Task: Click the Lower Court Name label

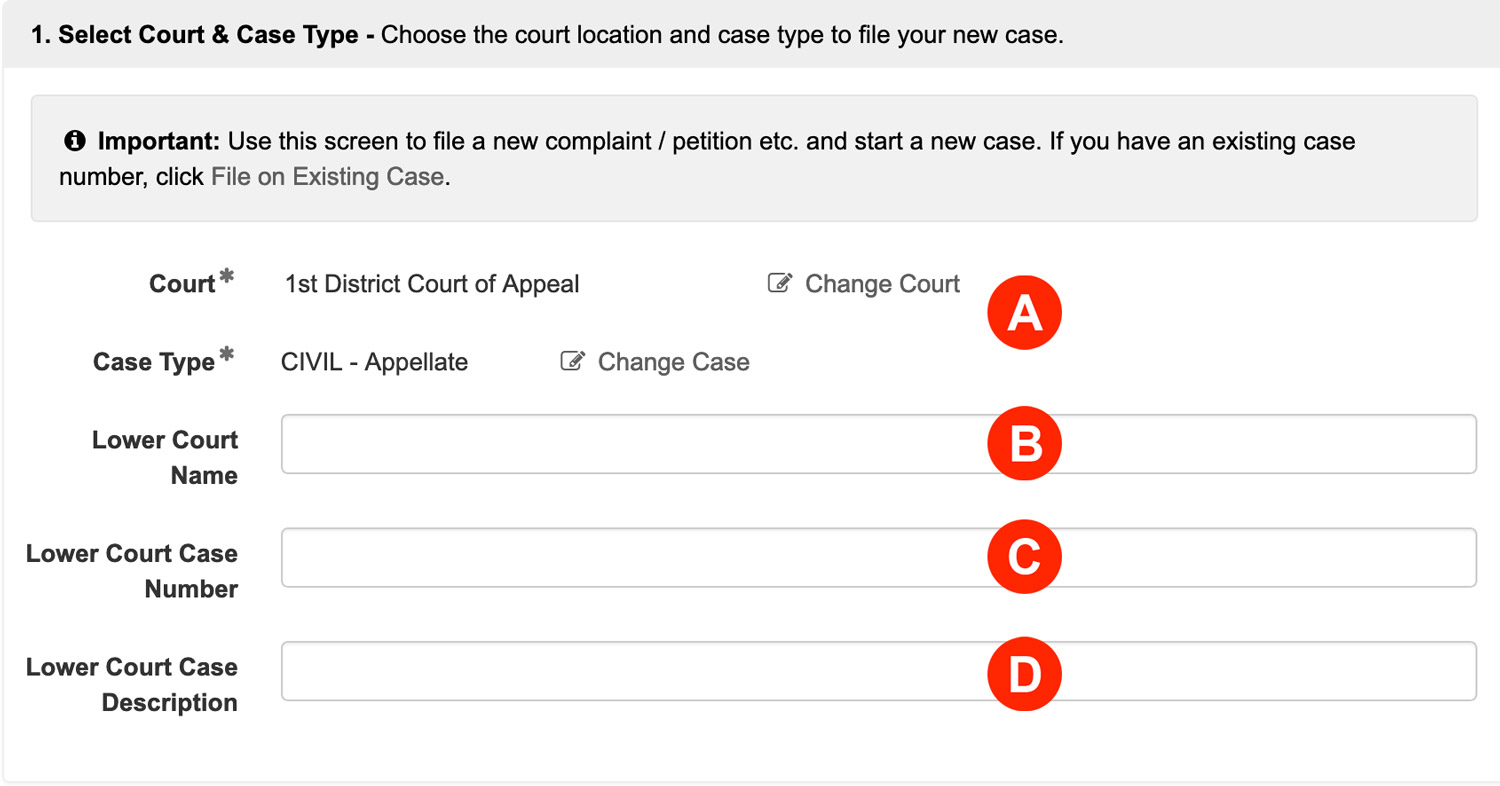Action: click(165, 458)
